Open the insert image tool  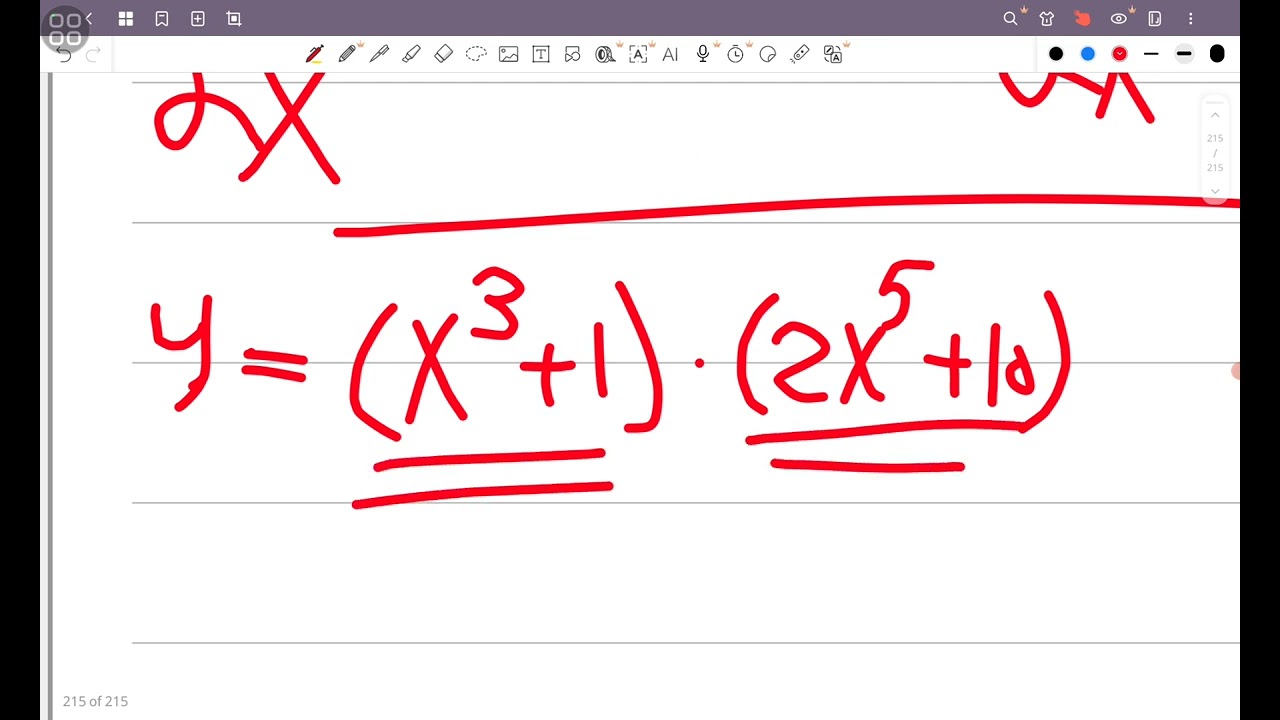509,54
